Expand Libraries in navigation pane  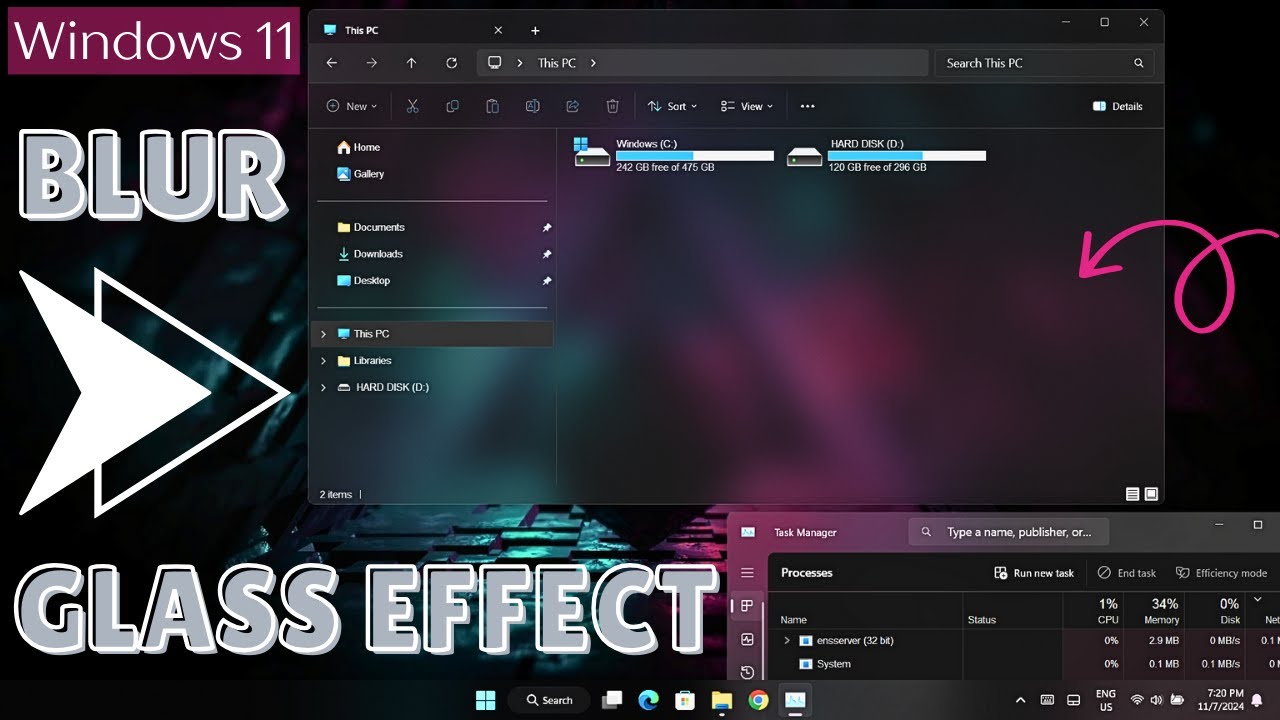(323, 361)
